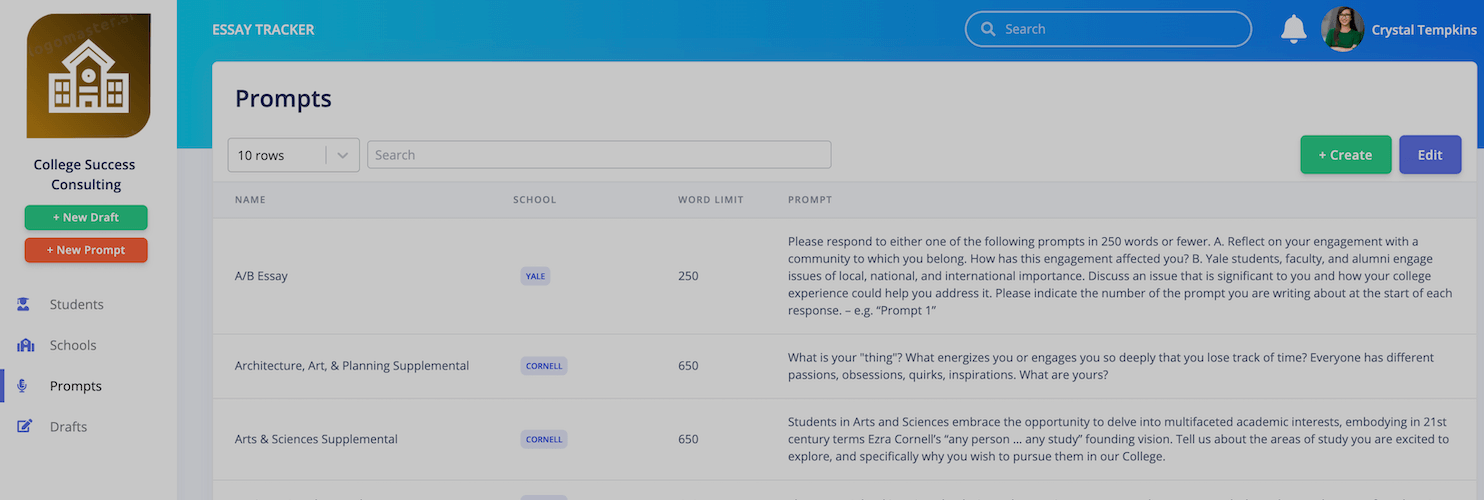
Task: Click the YALE school tag
Action: click(x=535, y=276)
